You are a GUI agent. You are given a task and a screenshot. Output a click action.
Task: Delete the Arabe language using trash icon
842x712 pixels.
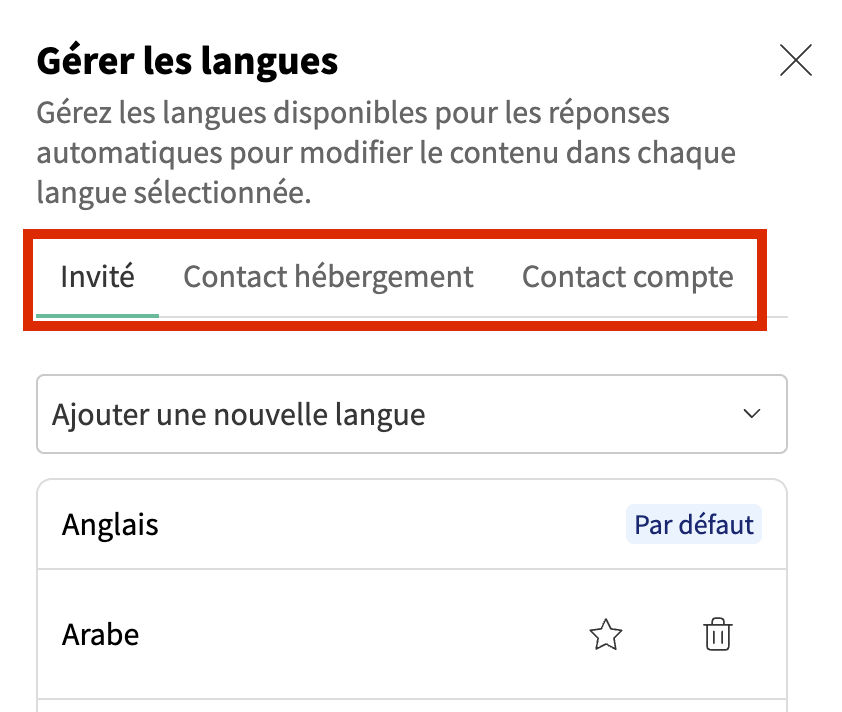coord(718,635)
